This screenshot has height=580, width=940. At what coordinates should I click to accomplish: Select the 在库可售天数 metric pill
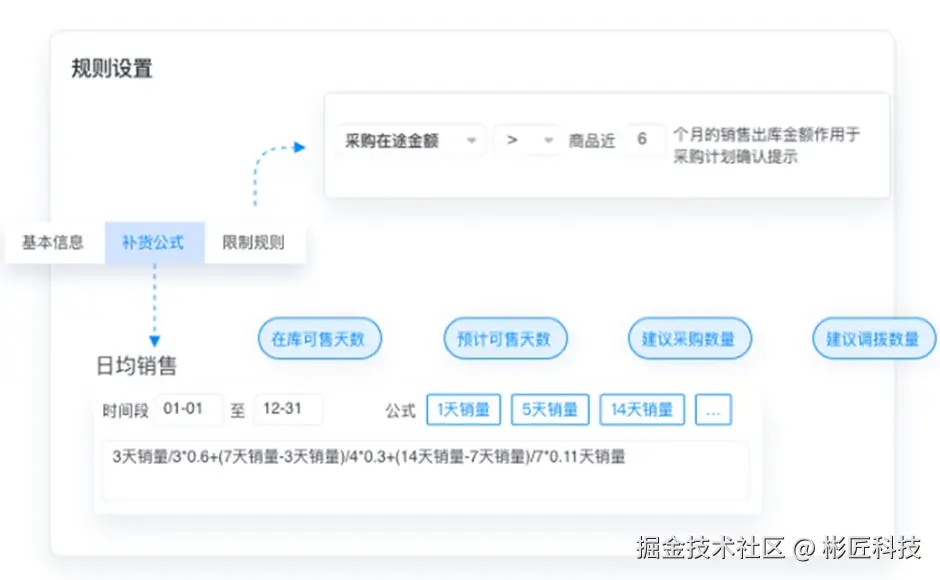click(320, 338)
